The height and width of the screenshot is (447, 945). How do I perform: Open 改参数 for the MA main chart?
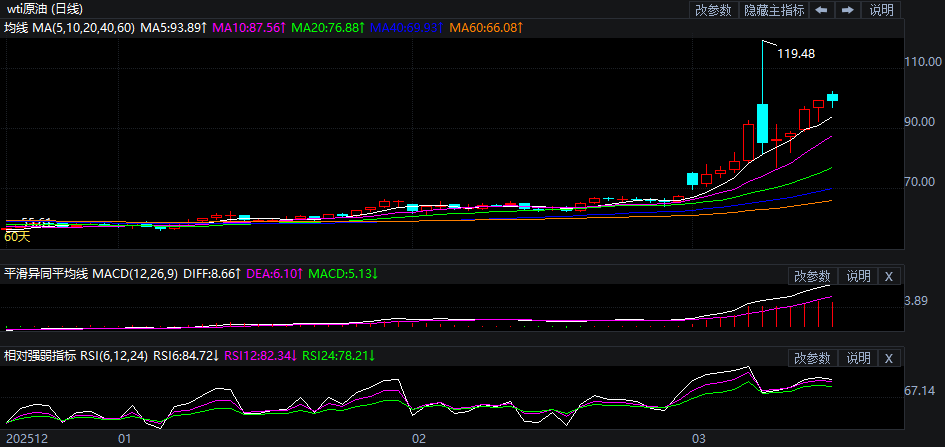714,10
